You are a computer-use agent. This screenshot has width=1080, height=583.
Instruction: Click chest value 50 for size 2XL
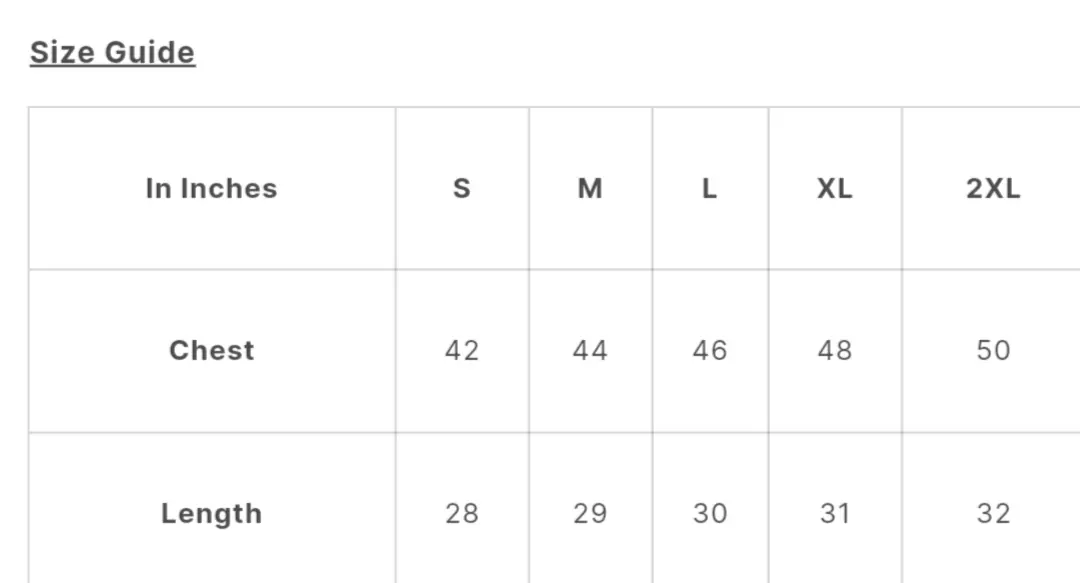(993, 350)
